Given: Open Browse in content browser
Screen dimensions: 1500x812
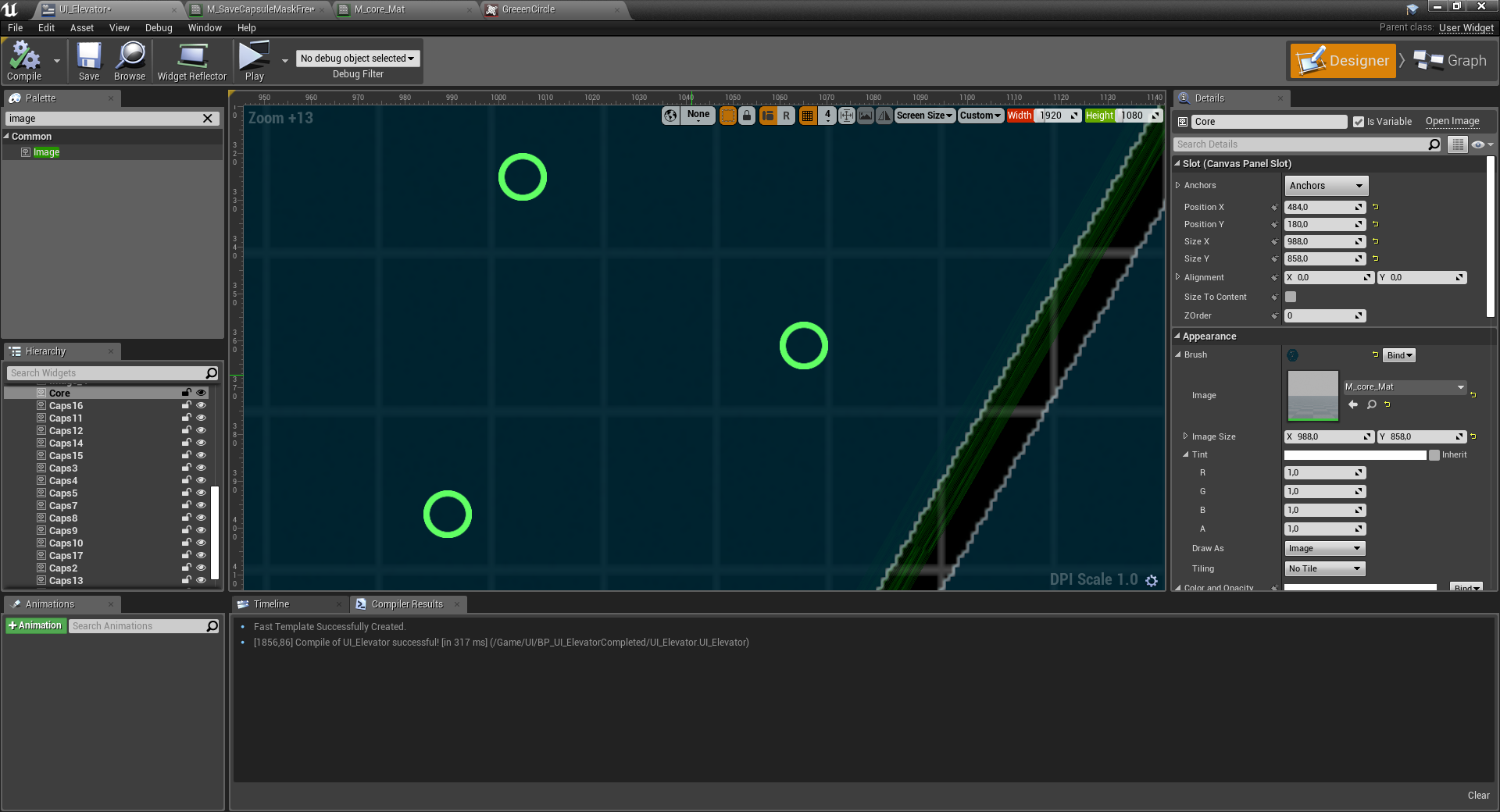Looking at the screenshot, I should (x=130, y=61).
